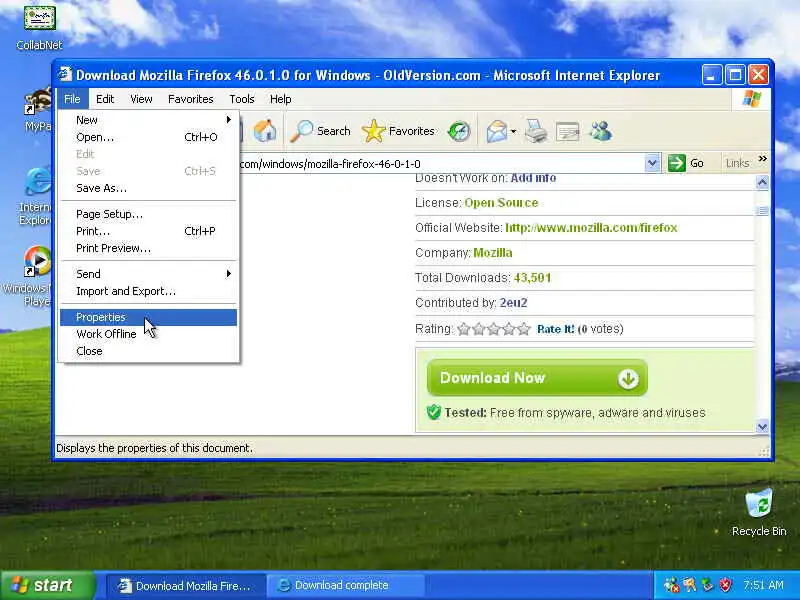
Task: Click the Mozilla company link
Action: coord(493,253)
